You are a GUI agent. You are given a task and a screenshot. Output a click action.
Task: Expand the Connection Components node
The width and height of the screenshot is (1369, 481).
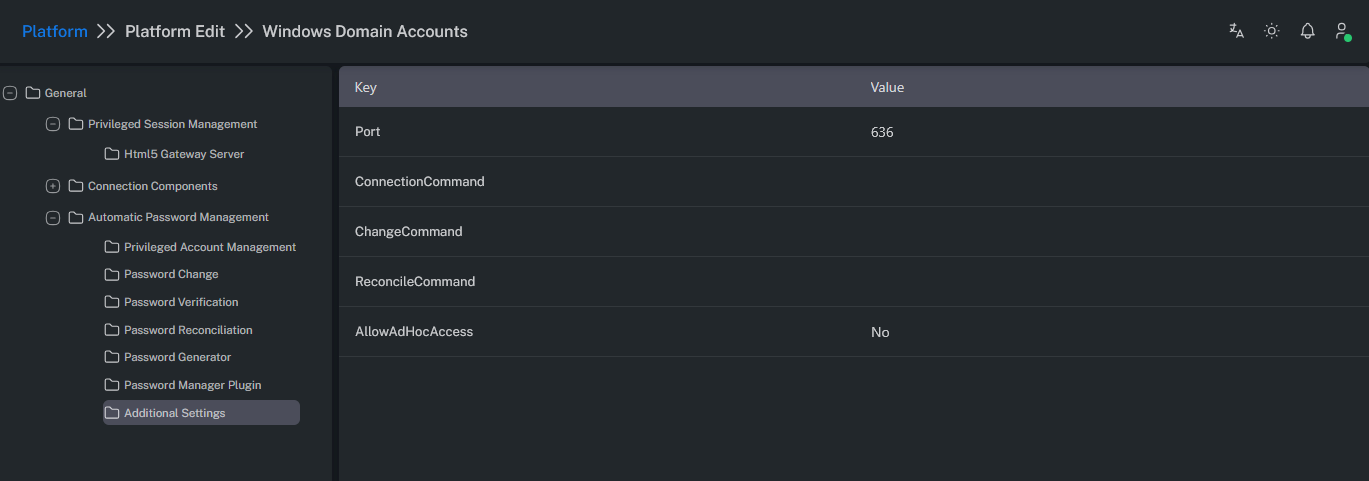(x=53, y=186)
